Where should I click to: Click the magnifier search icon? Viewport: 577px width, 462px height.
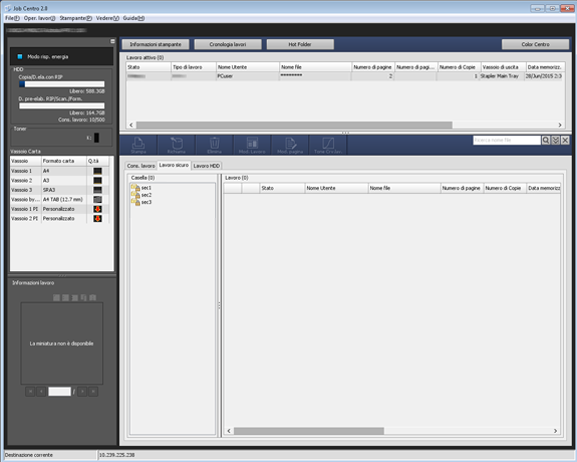coord(546,140)
